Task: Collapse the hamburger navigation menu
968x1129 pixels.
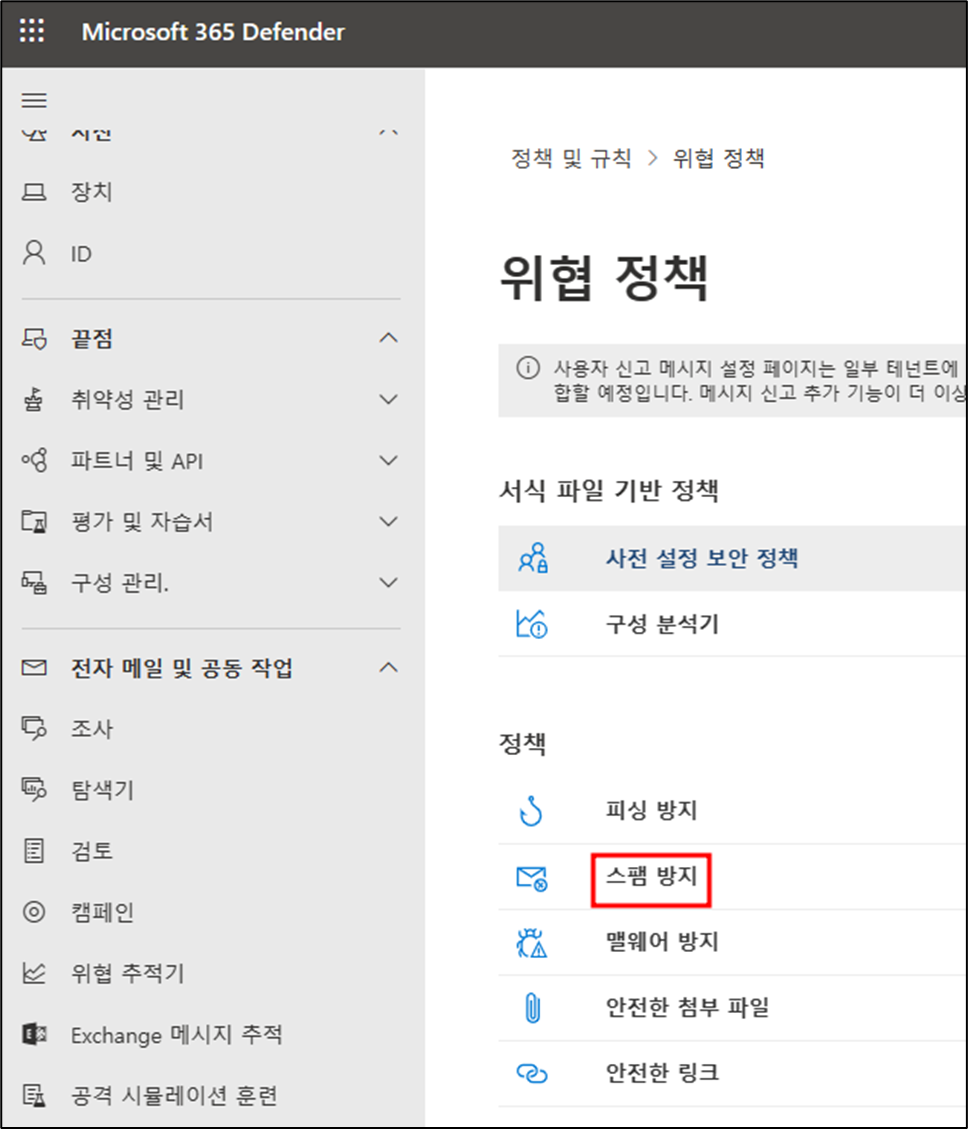Action: pyautogui.click(x=34, y=100)
